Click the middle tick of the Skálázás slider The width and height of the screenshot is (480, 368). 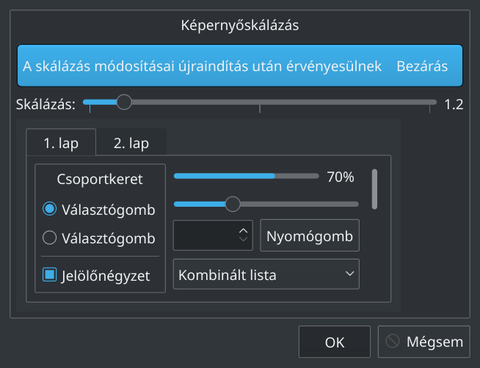coord(260,109)
